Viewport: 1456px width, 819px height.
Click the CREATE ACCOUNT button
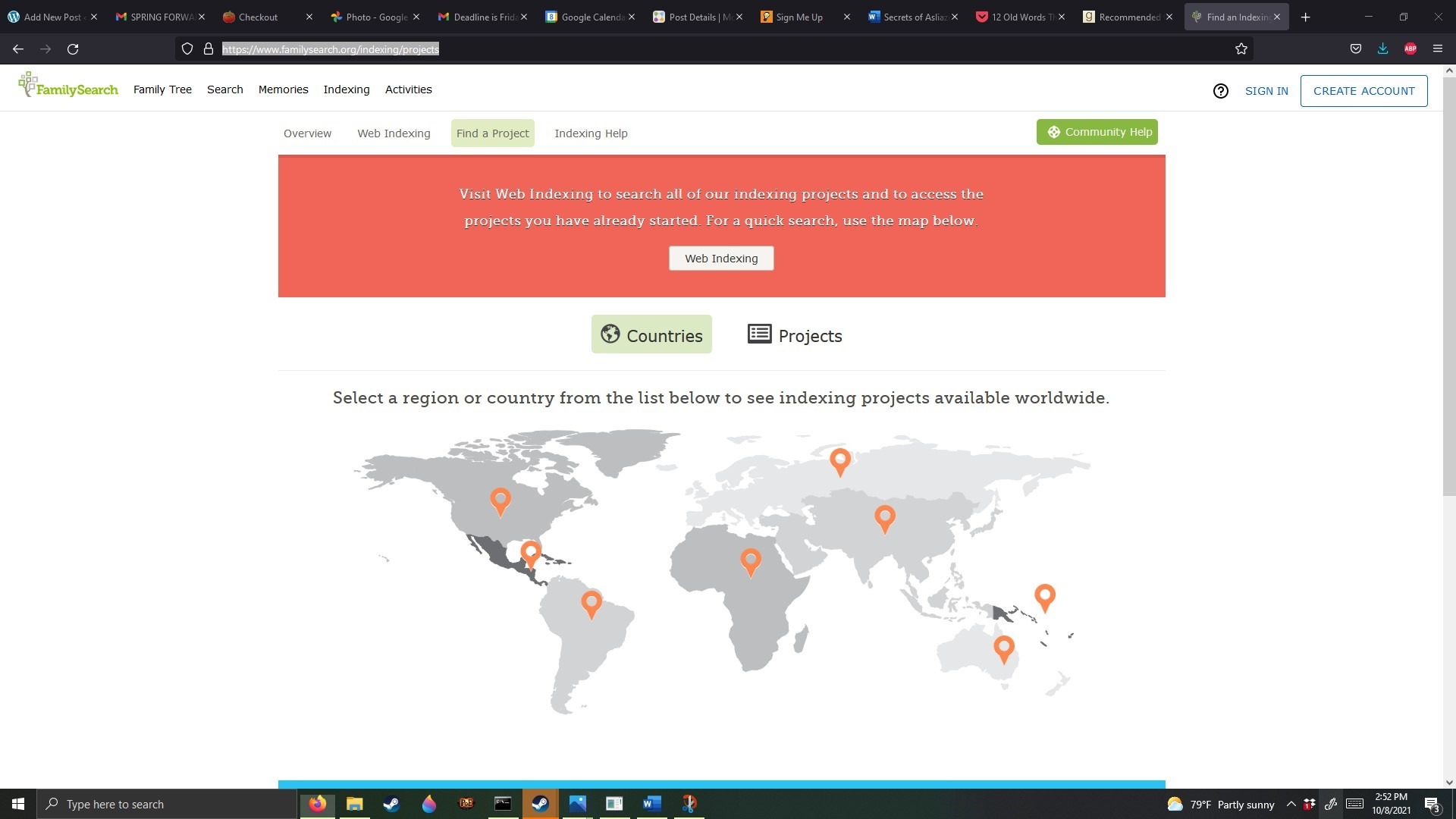pos(1363,91)
